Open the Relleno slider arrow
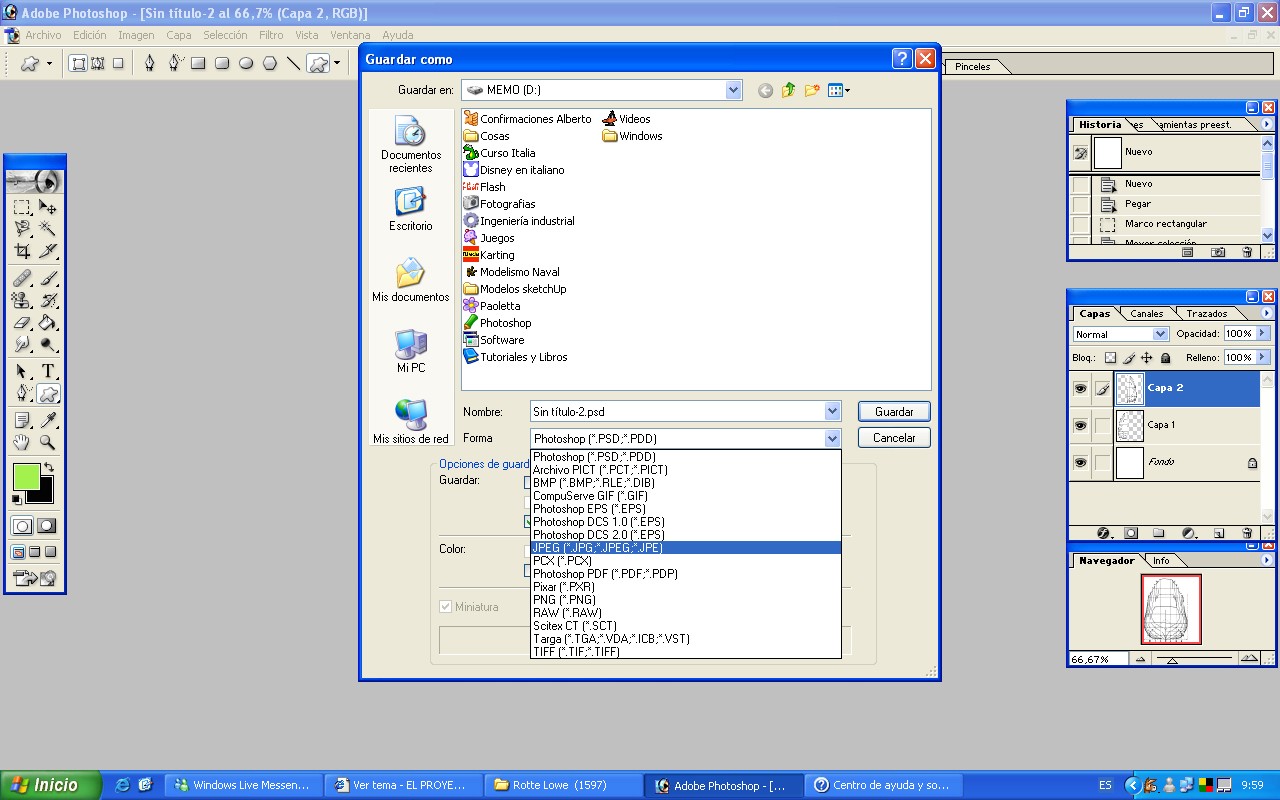The height and width of the screenshot is (800, 1280). (x=1262, y=357)
